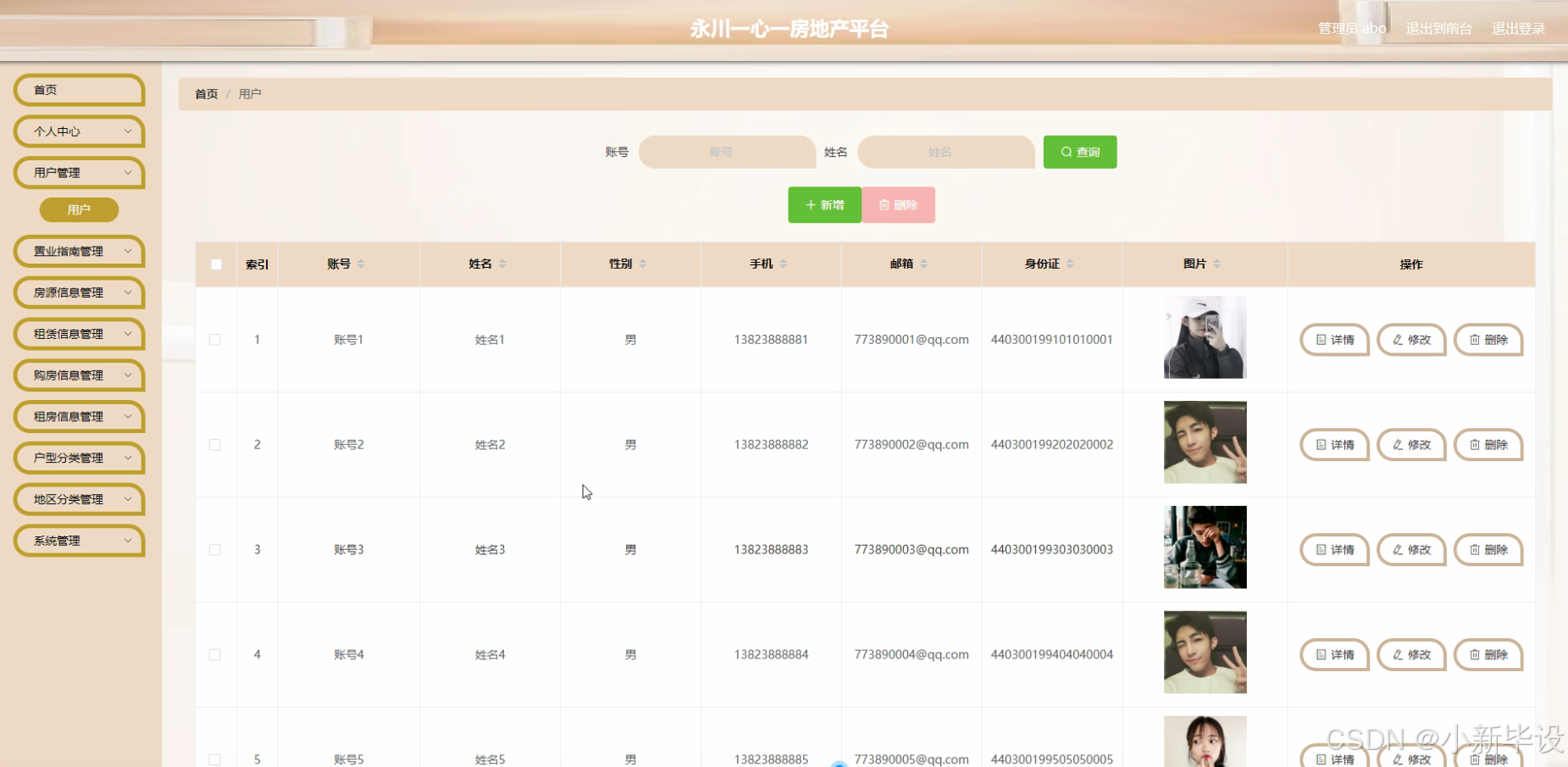Click 修改 for row 账号2
Screen dimensions: 1568x767
[1411, 445]
